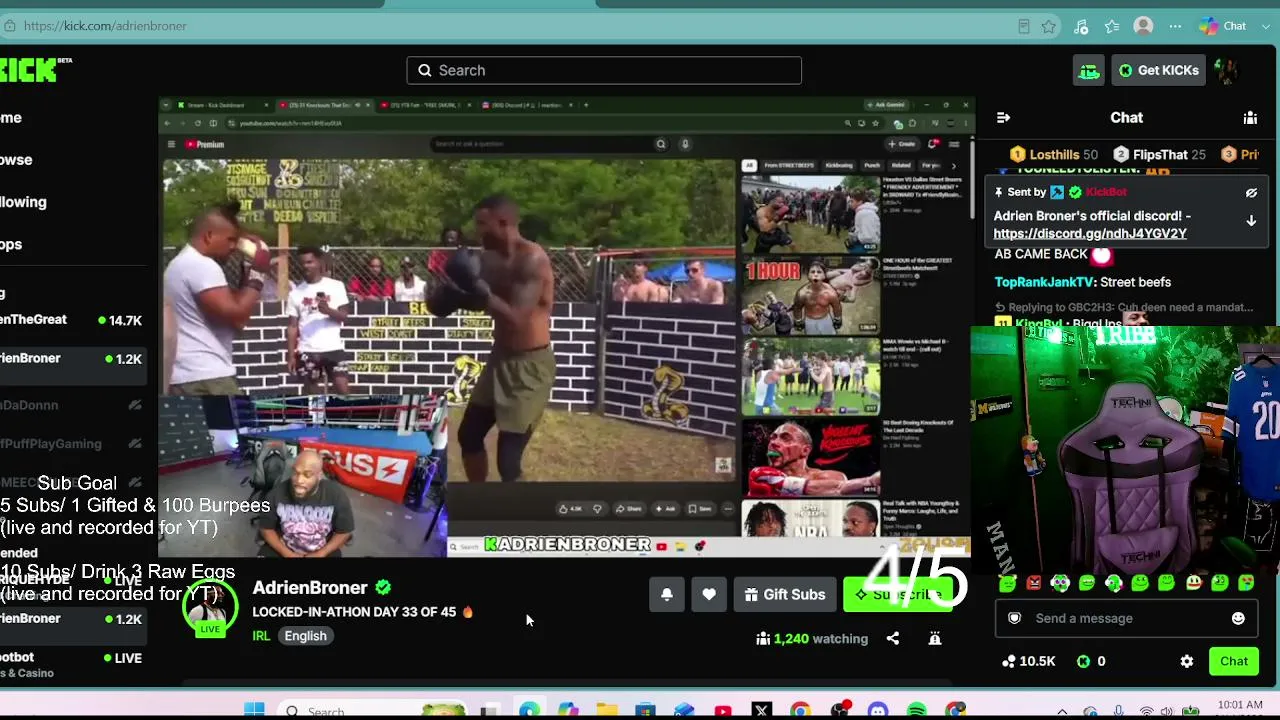Open the IRL category link

click(x=261, y=636)
